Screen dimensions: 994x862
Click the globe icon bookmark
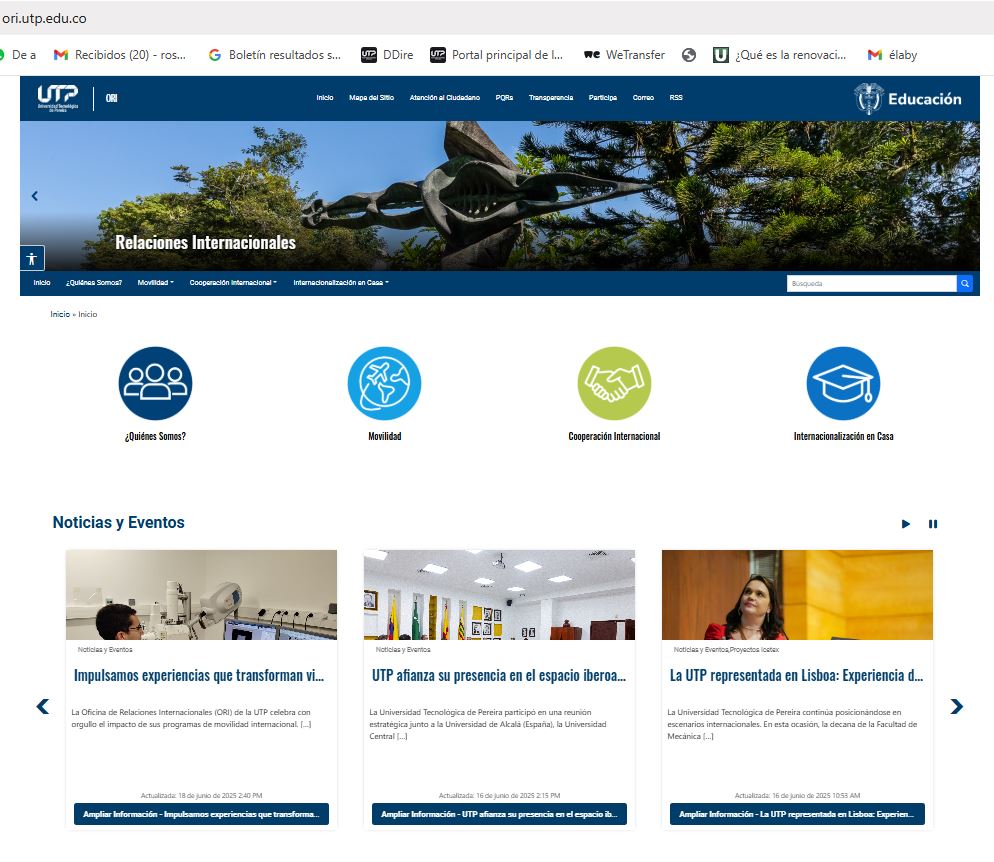click(689, 55)
